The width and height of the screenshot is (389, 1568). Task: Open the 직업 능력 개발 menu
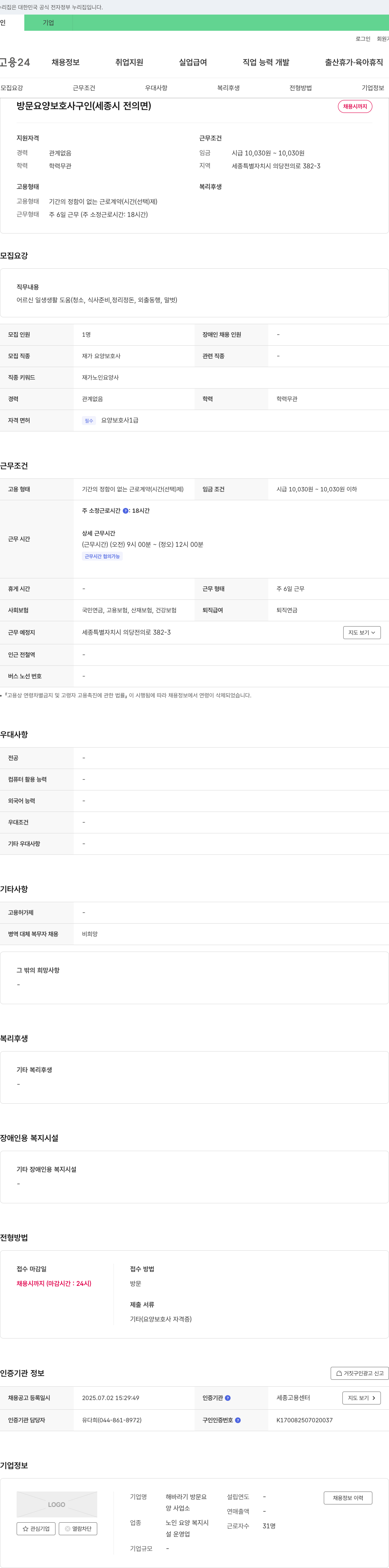pyautogui.click(x=266, y=62)
